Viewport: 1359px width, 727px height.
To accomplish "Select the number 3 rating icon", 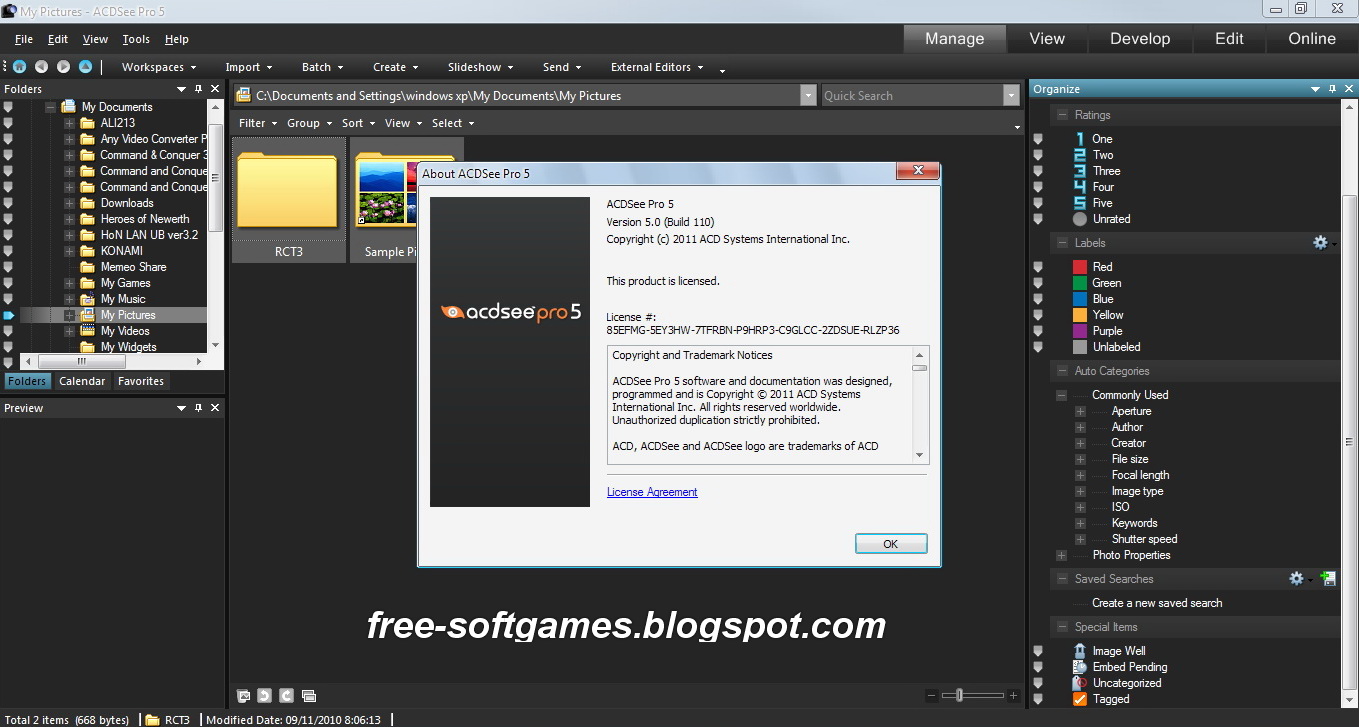I will 1080,171.
